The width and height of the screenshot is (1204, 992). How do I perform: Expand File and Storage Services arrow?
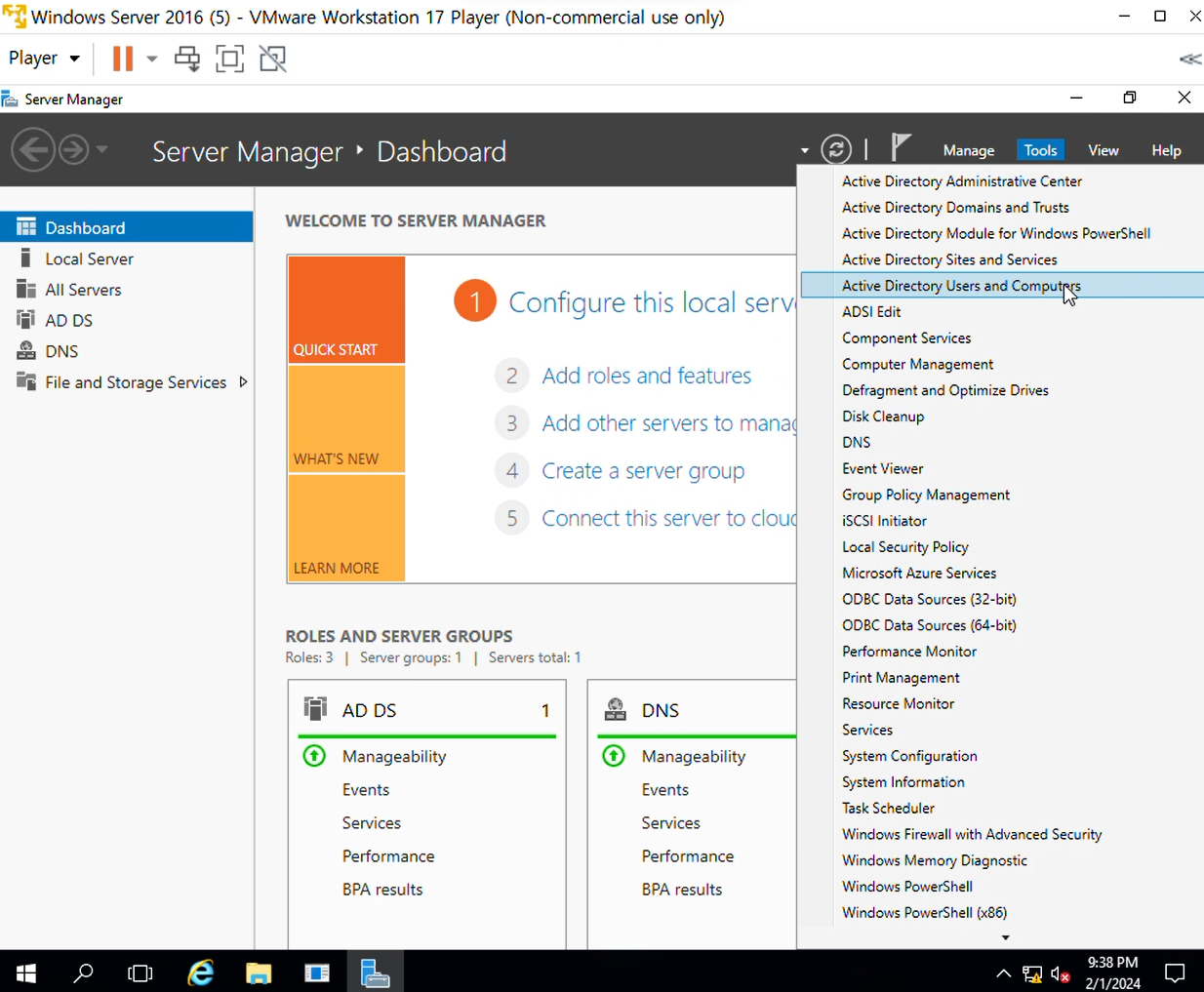(243, 382)
